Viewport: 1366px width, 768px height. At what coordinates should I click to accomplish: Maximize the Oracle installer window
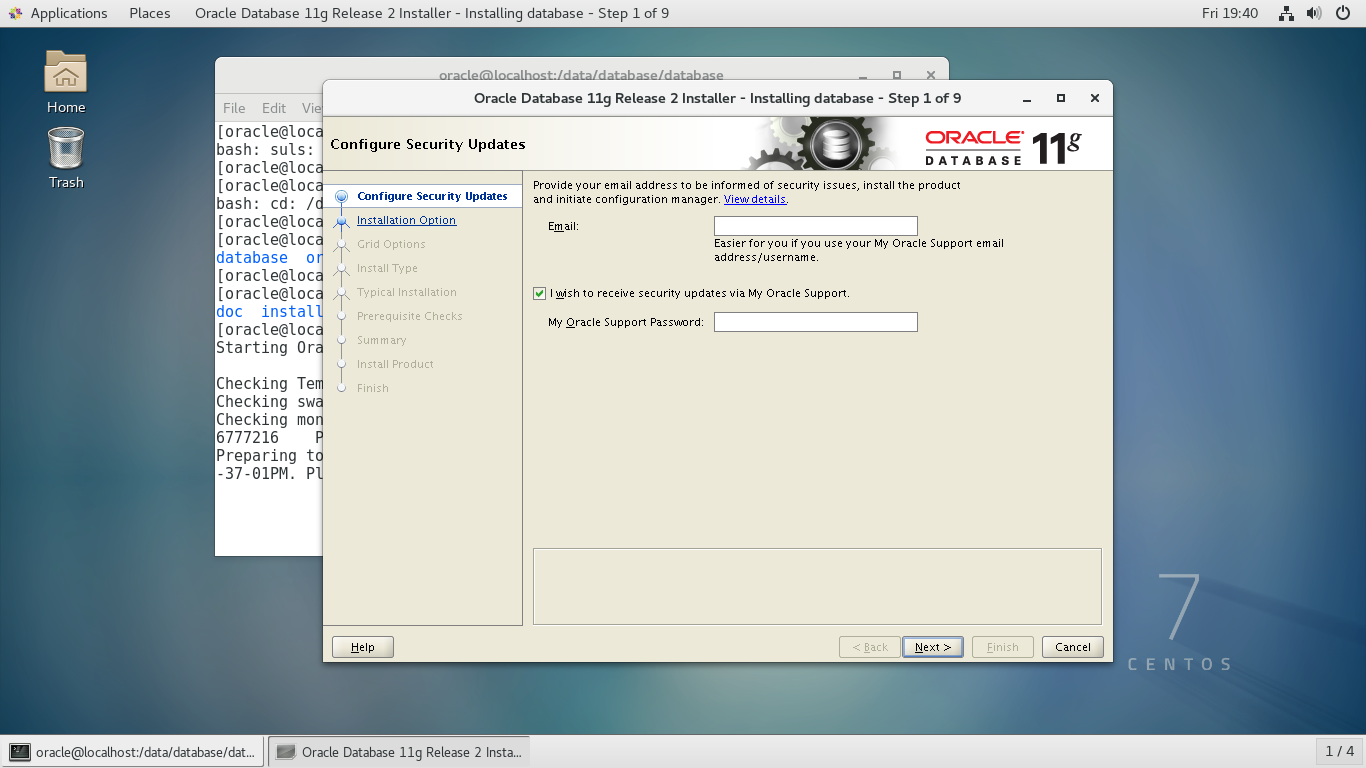click(x=1061, y=98)
